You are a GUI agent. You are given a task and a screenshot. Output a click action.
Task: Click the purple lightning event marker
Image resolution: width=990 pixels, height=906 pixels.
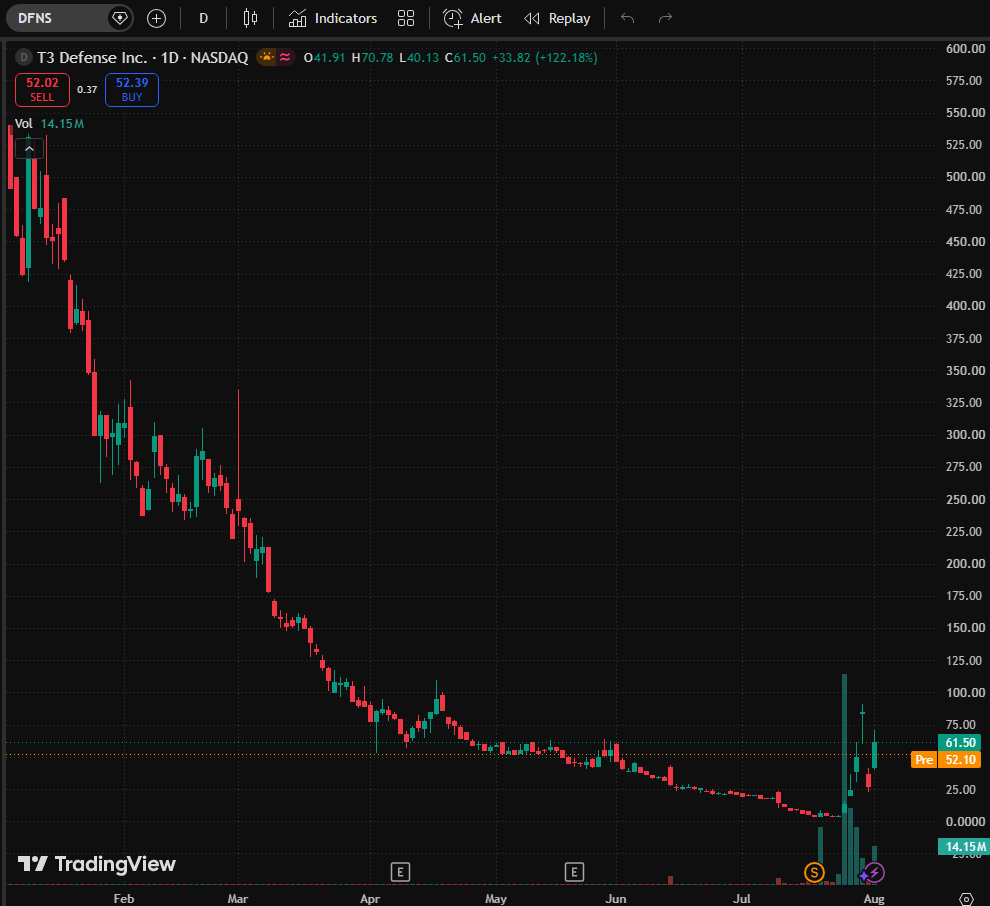[874, 873]
